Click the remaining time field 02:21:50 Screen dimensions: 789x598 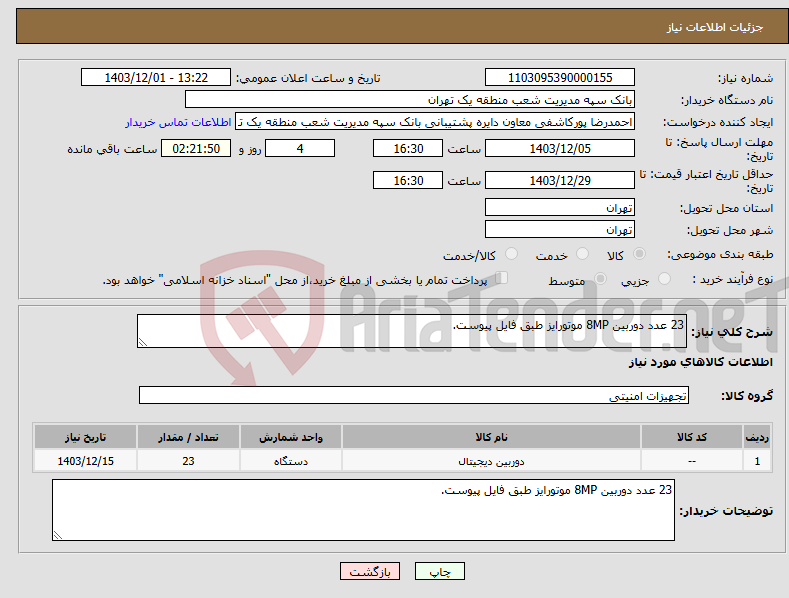click(x=196, y=148)
